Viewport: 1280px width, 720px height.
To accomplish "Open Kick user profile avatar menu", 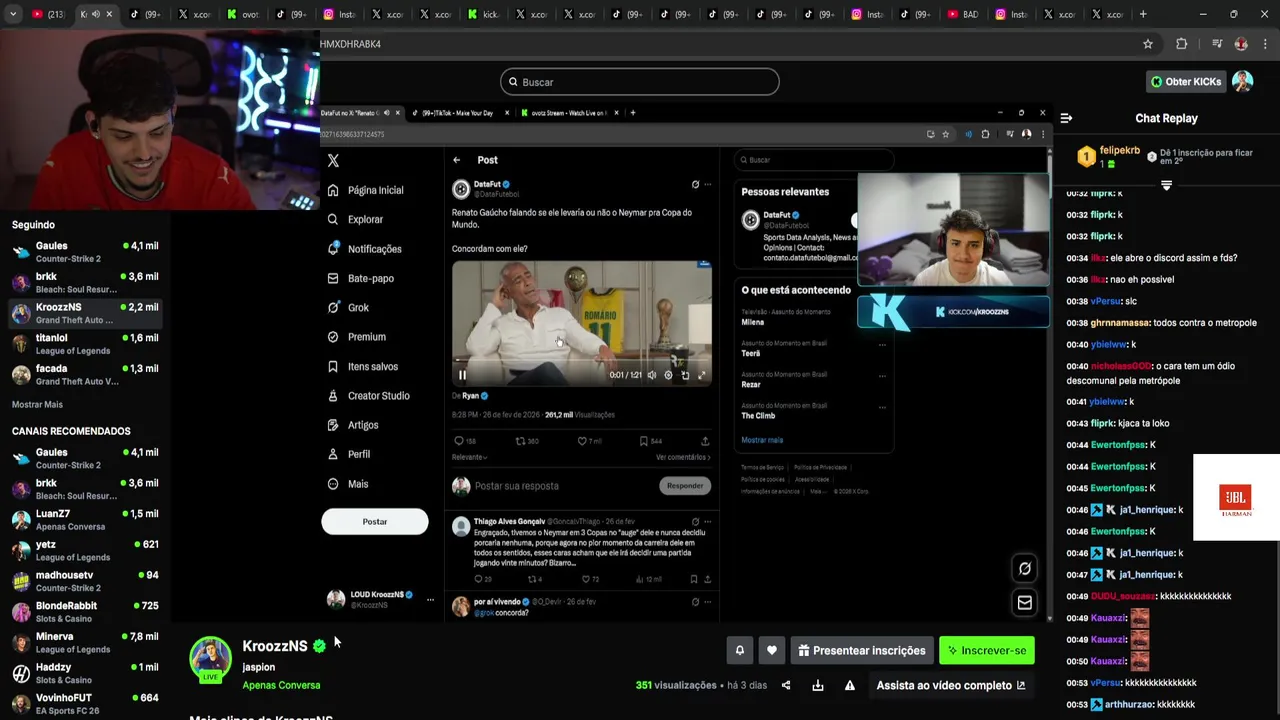I will [1242, 81].
